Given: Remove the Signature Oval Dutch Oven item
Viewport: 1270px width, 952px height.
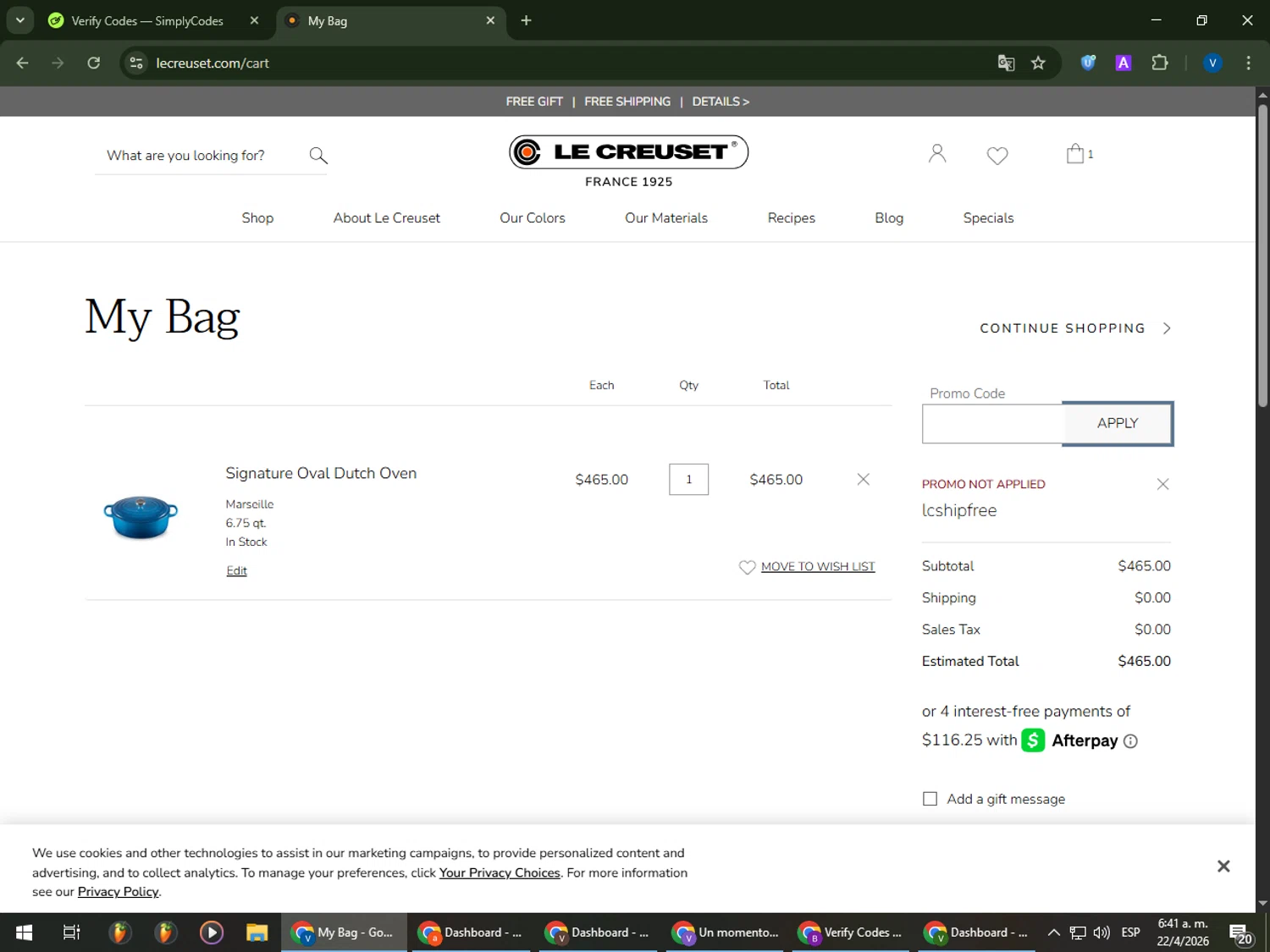Looking at the screenshot, I should [863, 479].
